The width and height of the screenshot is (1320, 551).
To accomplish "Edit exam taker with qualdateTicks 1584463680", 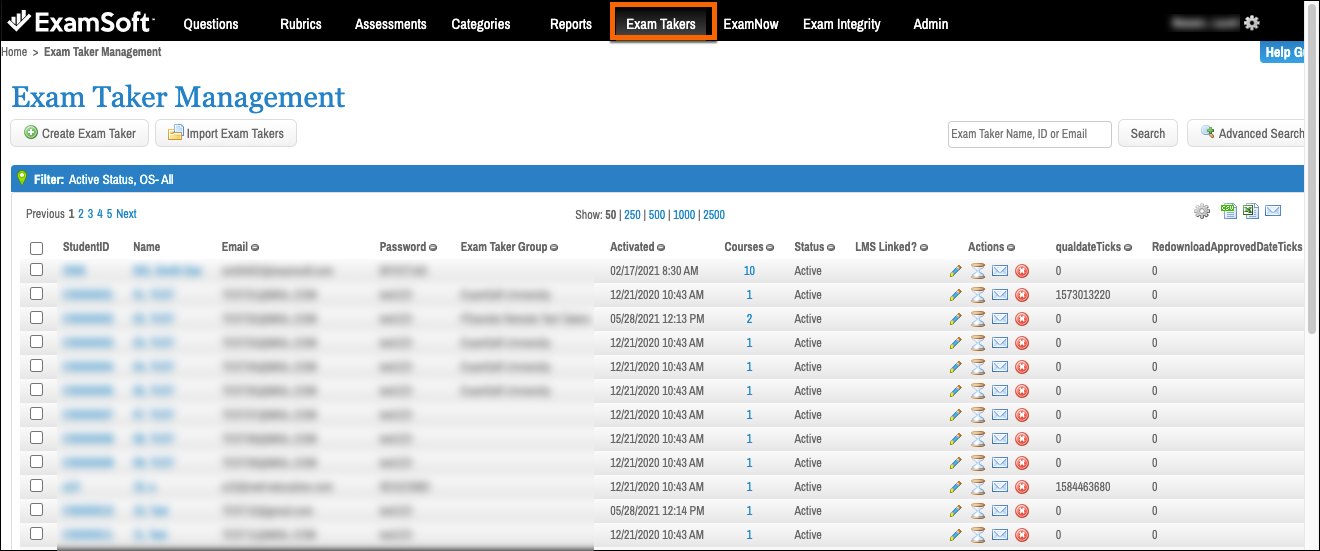I will click(955, 487).
